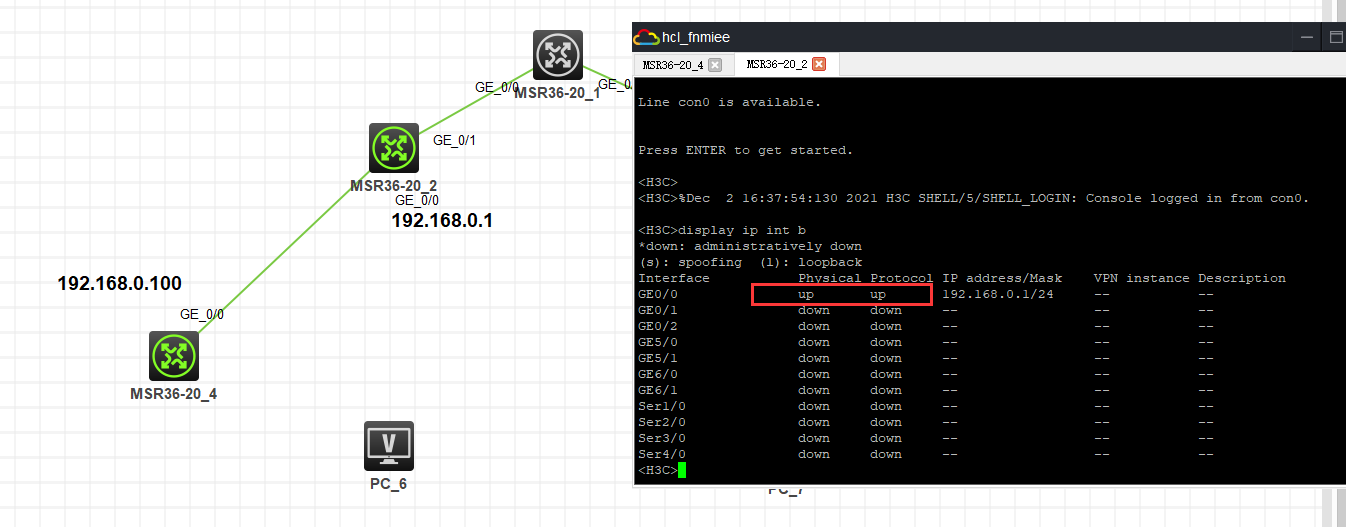Click the 192.168.0.100 topology label

(120, 284)
